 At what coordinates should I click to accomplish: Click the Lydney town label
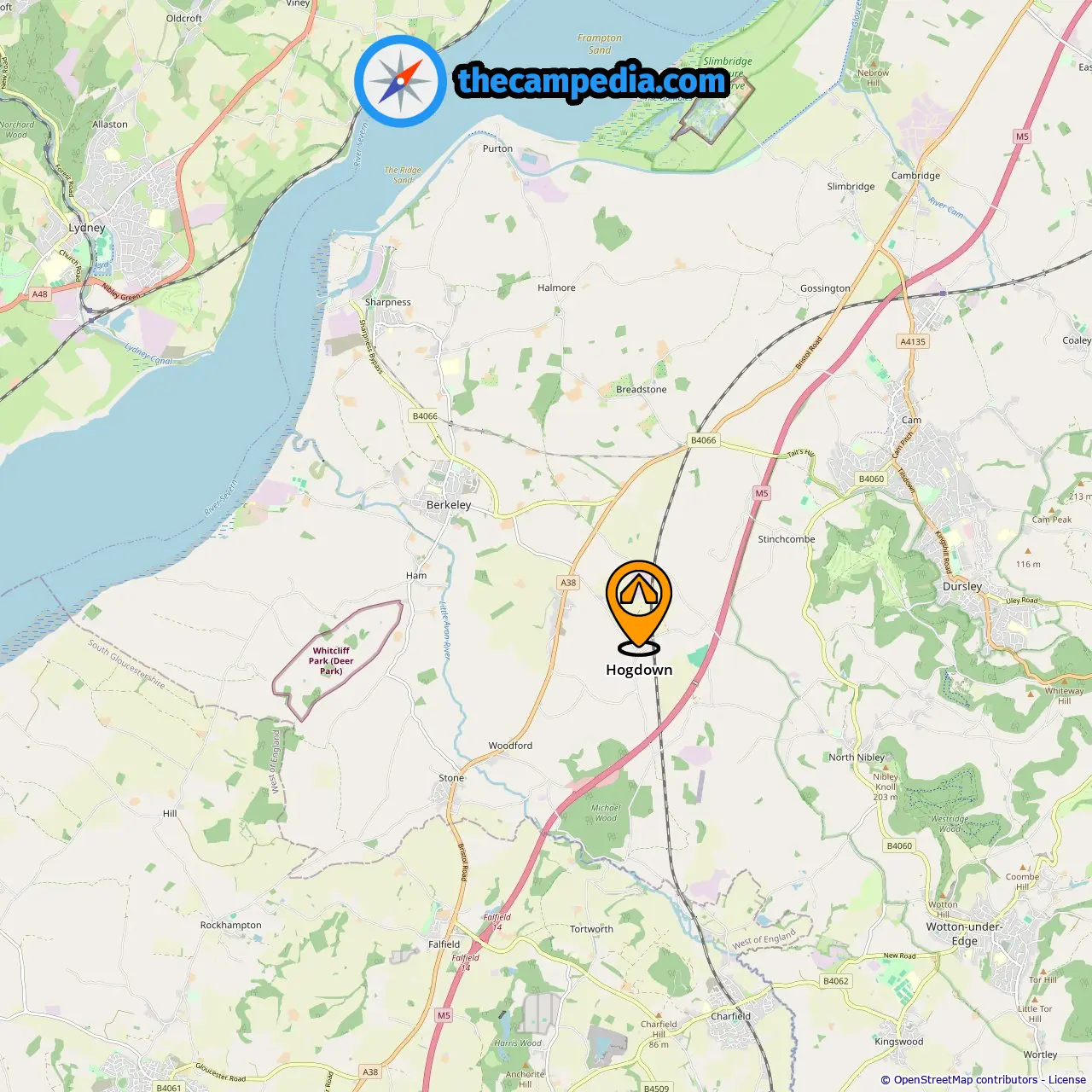(87, 228)
